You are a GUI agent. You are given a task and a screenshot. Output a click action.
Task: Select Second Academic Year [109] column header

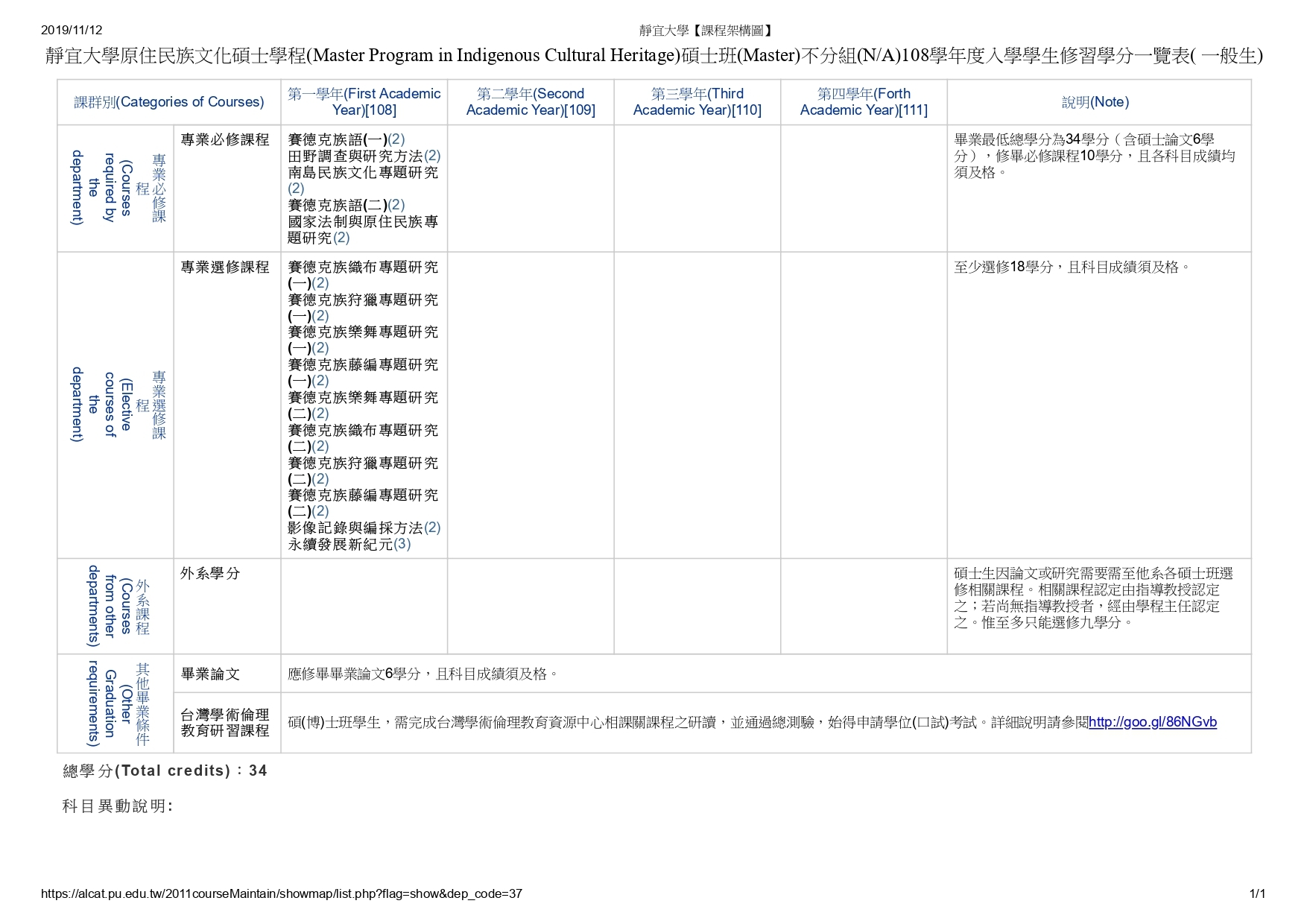[531, 102]
